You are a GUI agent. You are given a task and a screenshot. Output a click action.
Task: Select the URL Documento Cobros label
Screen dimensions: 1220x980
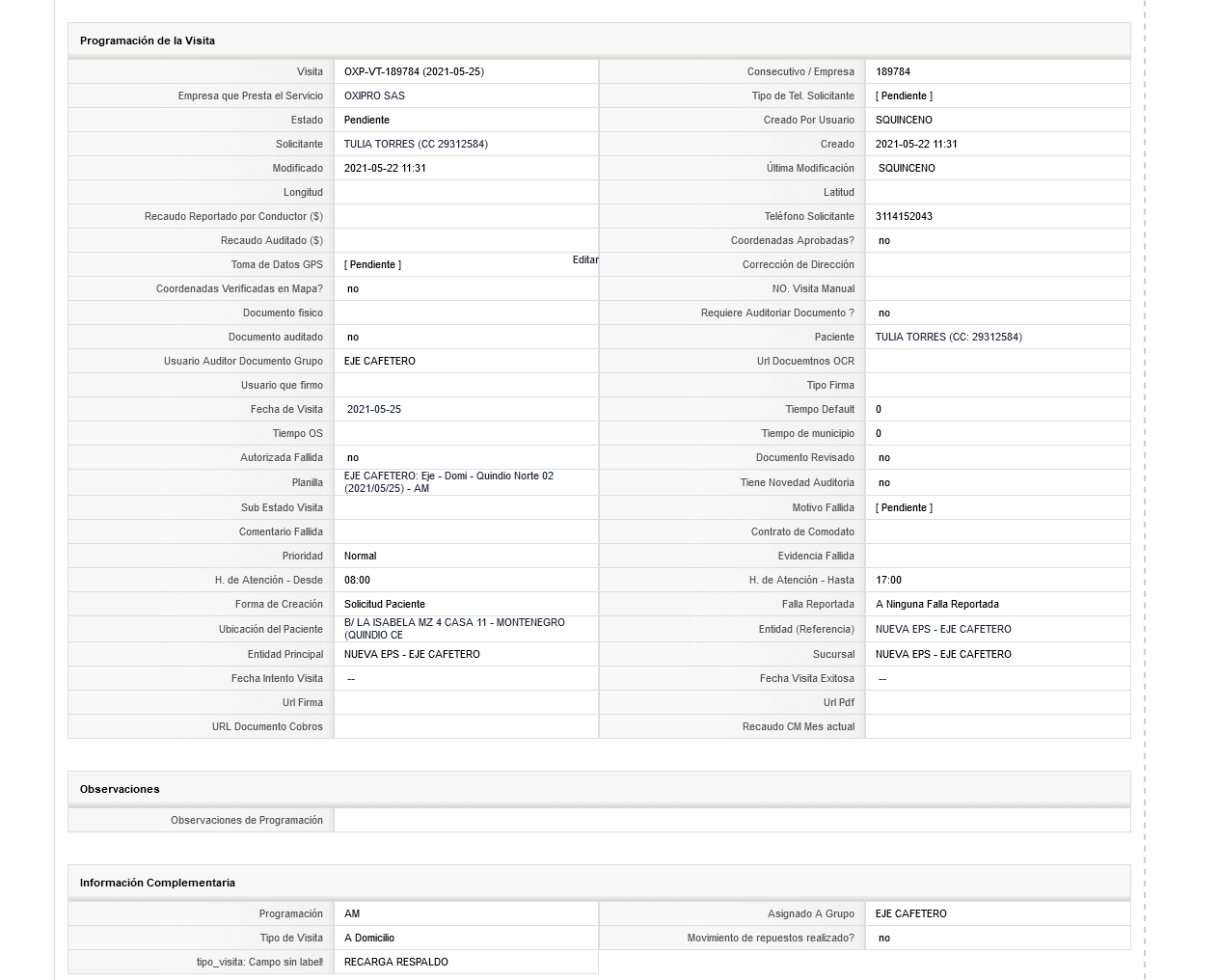pyautogui.click(x=267, y=726)
